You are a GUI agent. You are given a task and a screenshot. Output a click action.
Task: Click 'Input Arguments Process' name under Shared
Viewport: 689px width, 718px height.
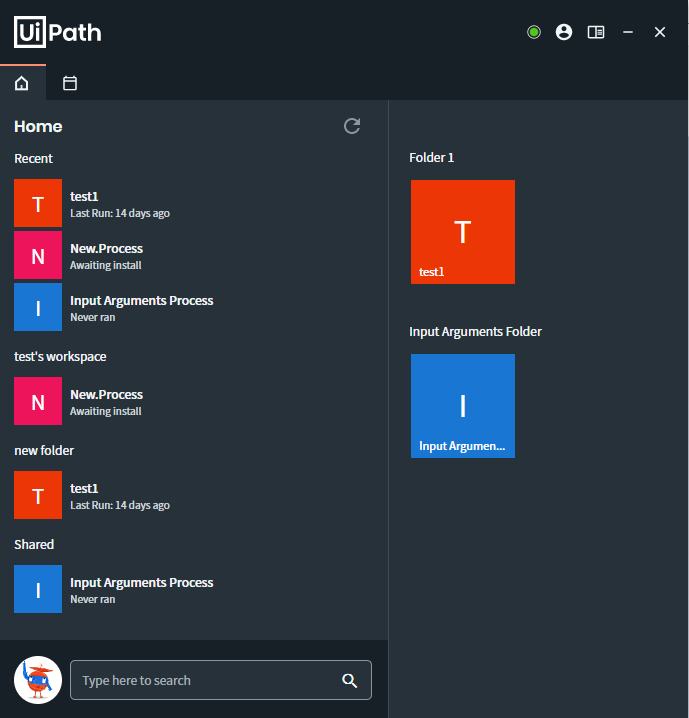(x=141, y=583)
